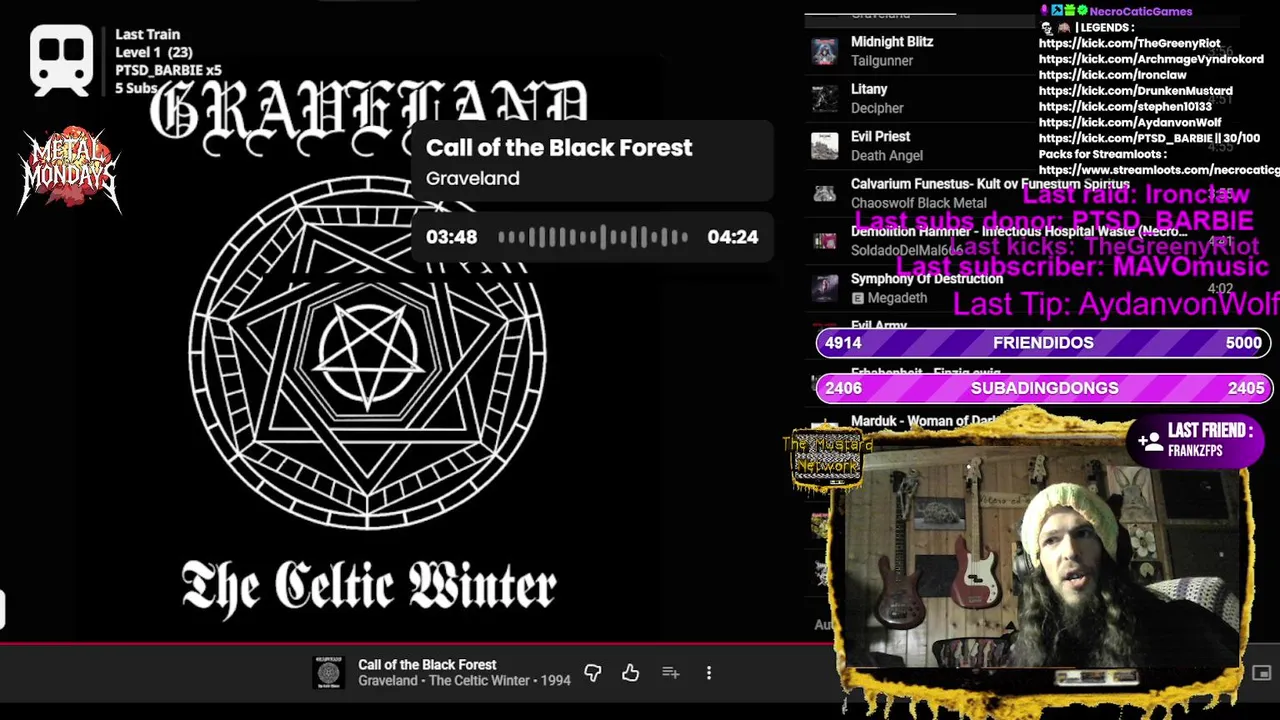Click the SUBADINGDONGS goal progress bar
The height and width of the screenshot is (720, 1280).
coord(1043,388)
